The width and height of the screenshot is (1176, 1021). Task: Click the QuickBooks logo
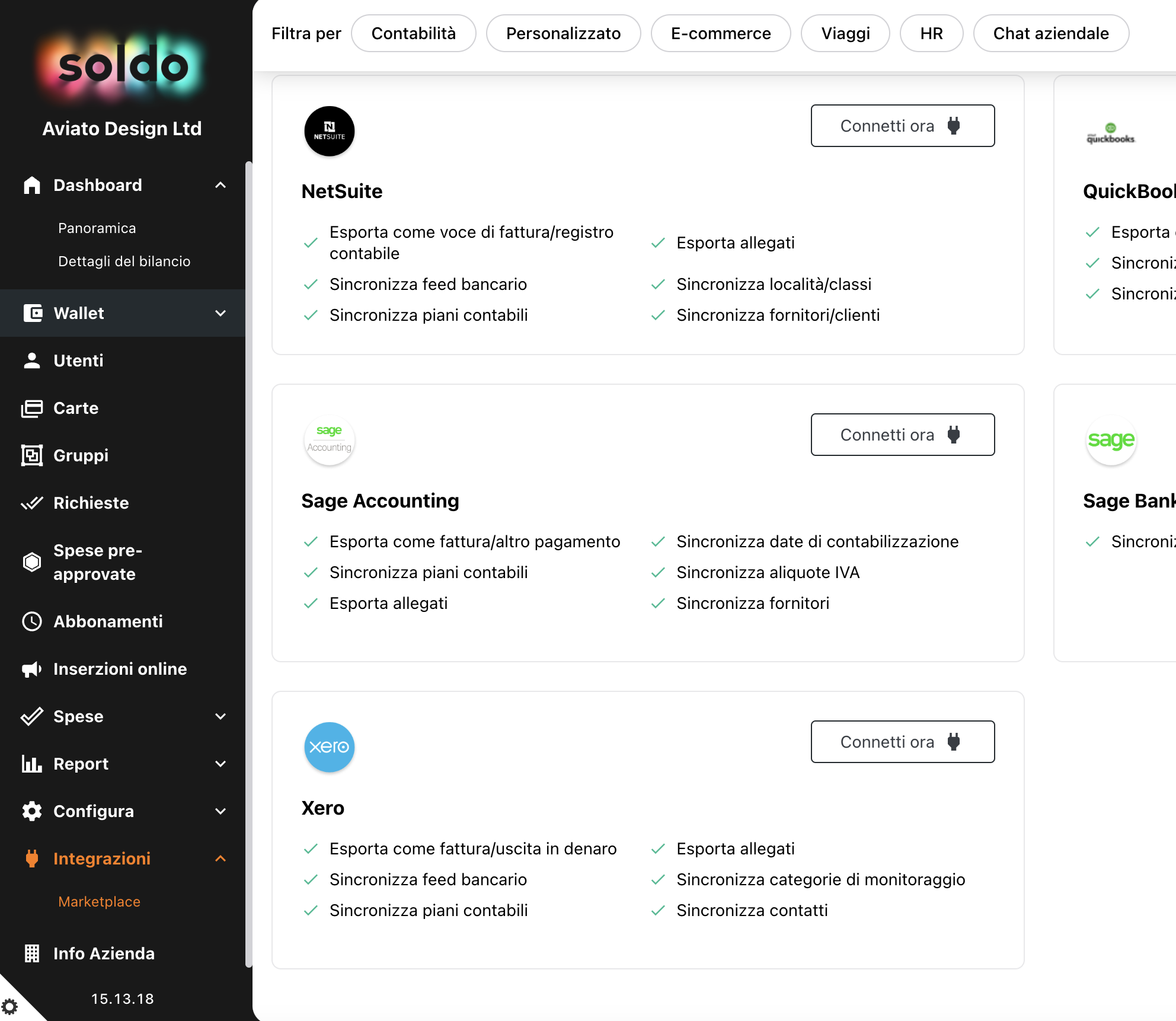[x=1111, y=134]
